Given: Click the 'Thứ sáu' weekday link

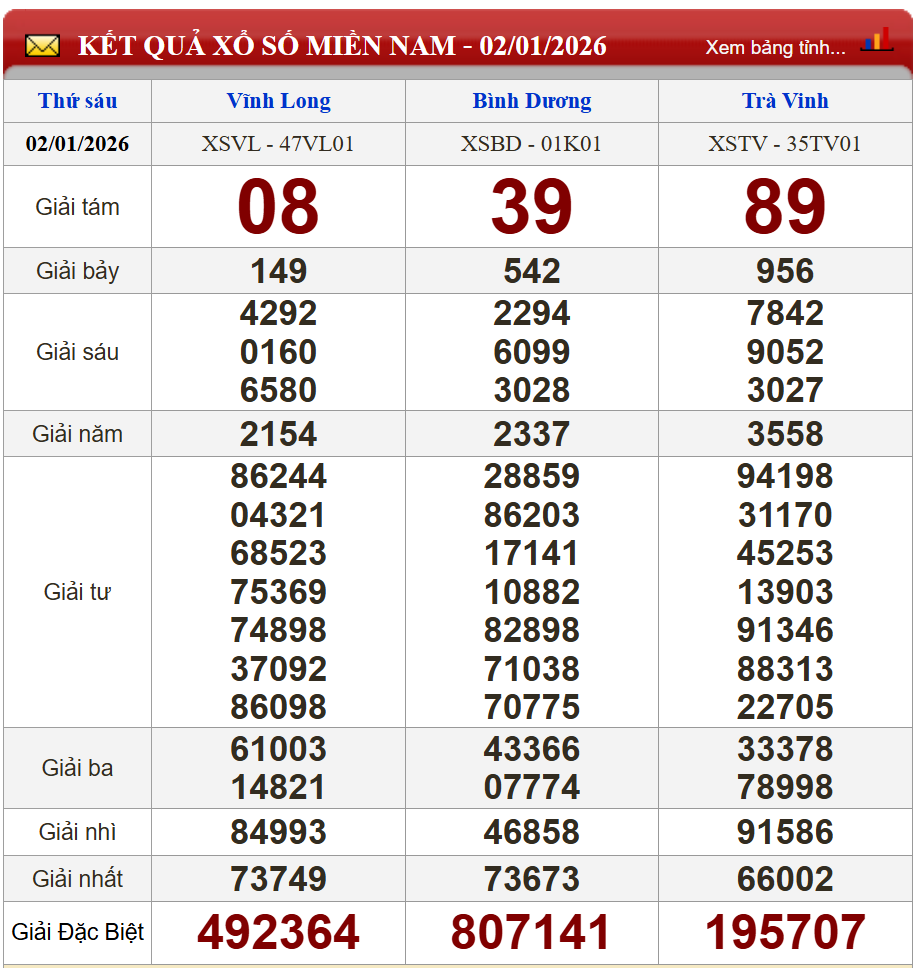Looking at the screenshot, I should coord(77,101).
